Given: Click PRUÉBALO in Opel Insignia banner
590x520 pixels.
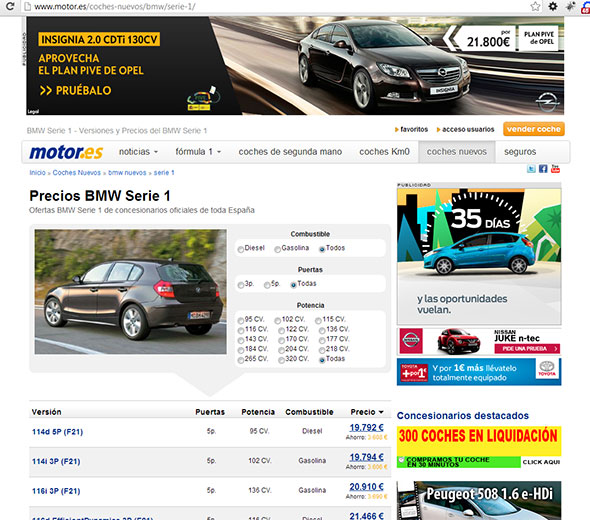Looking at the screenshot, I should 76,91.
